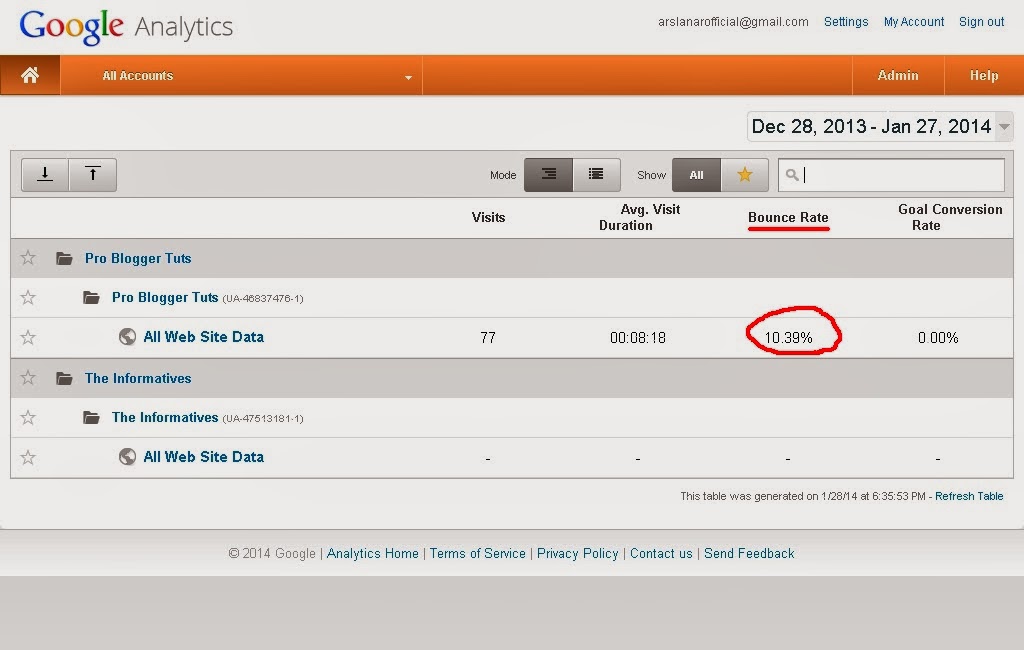Image resolution: width=1024 pixels, height=650 pixels.
Task: Open Pro Blogger Tuts property link
Action: 165,298
